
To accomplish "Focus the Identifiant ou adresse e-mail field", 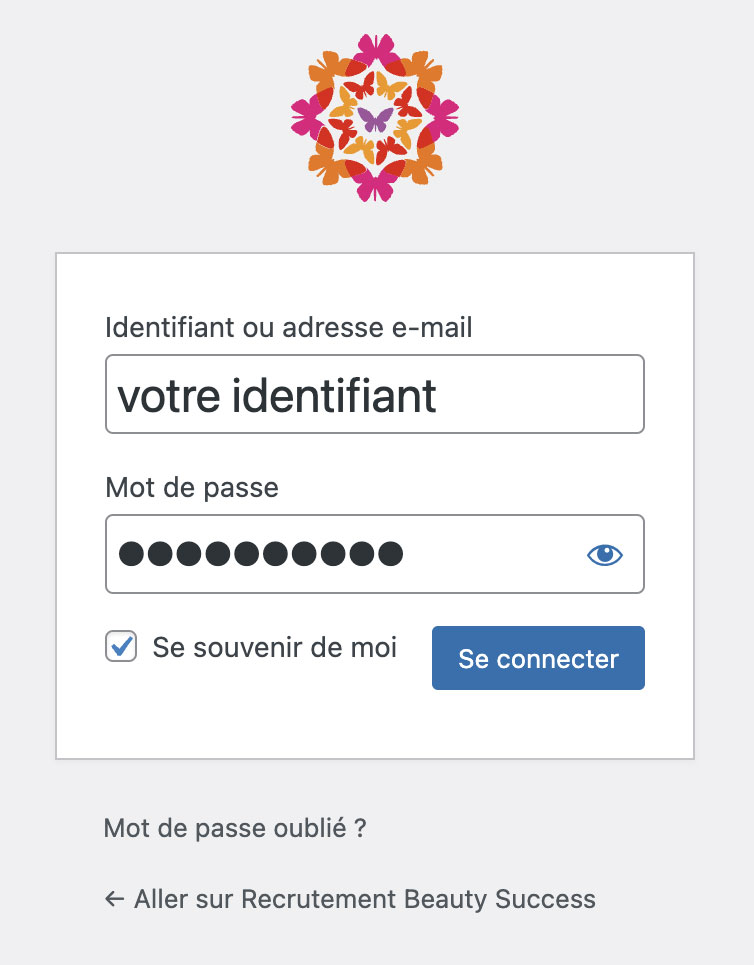I will tap(375, 394).
